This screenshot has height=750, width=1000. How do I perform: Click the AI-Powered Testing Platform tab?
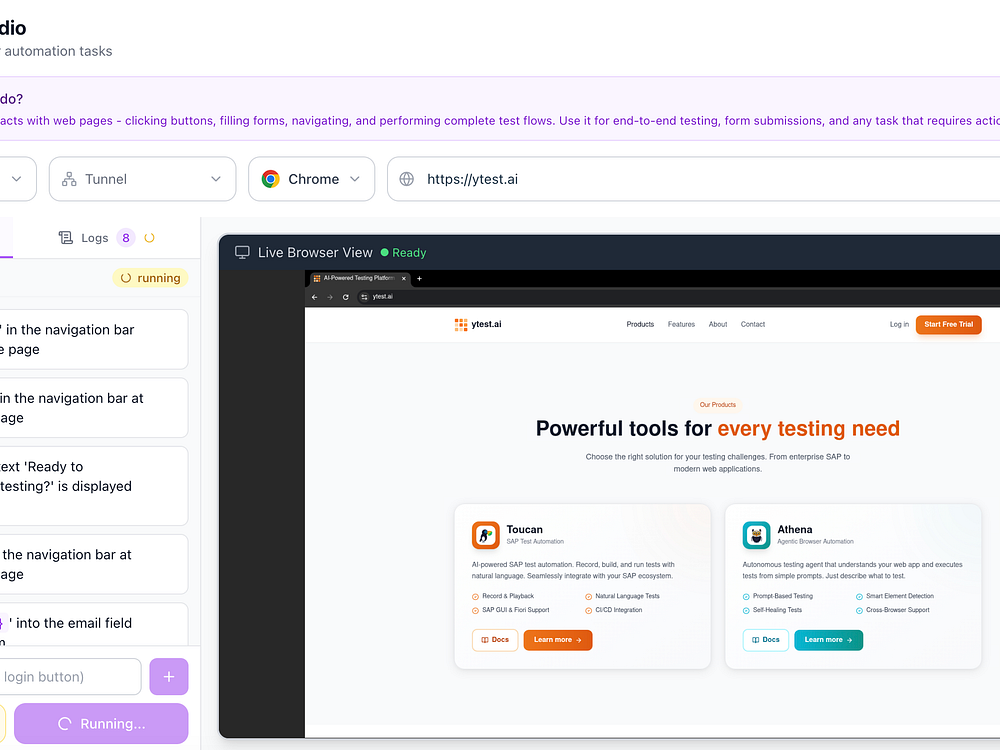coord(358,278)
